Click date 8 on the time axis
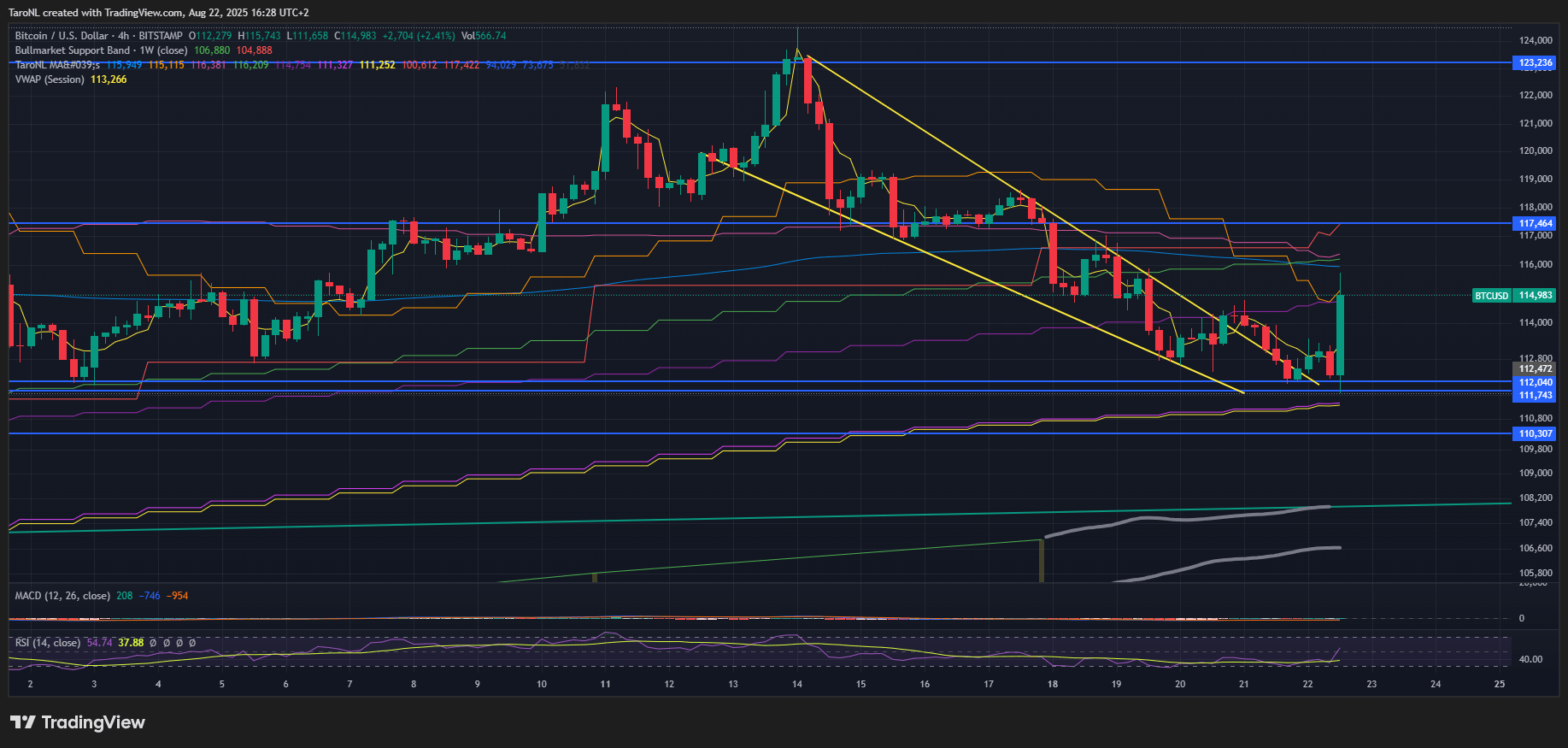The height and width of the screenshot is (748, 1568). click(x=414, y=684)
